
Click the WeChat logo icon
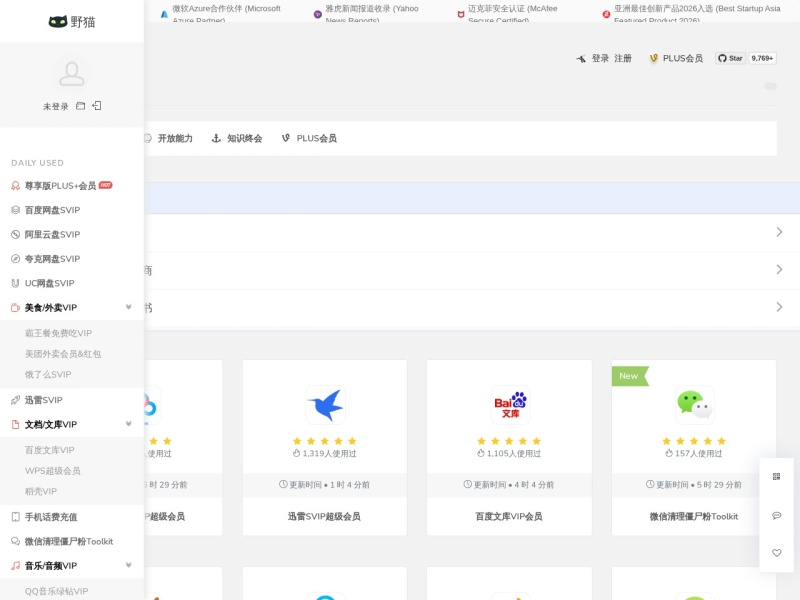[694, 405]
